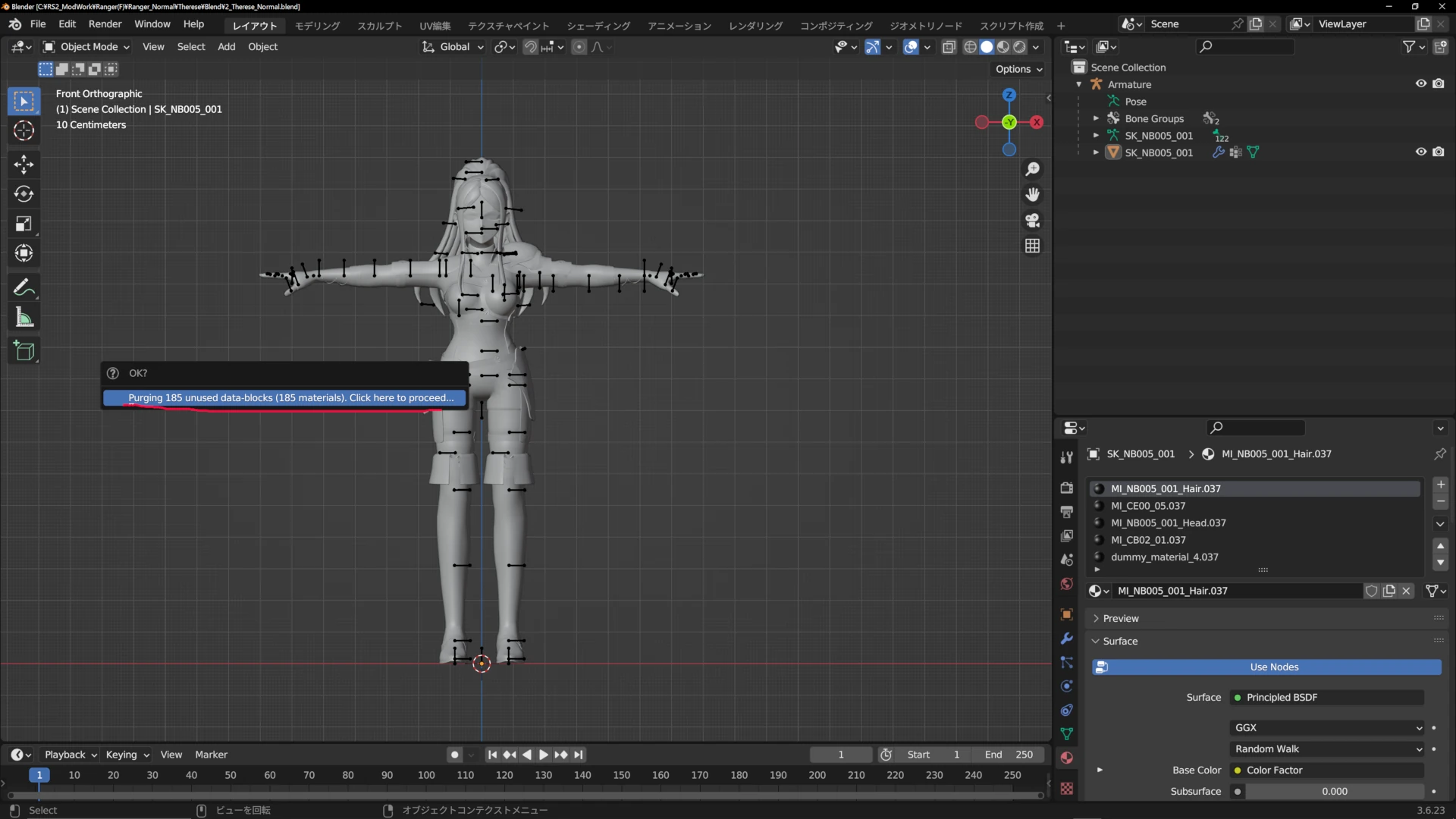Open the Tool properties tab
The width and height of the screenshot is (1456, 819).
[1066, 457]
